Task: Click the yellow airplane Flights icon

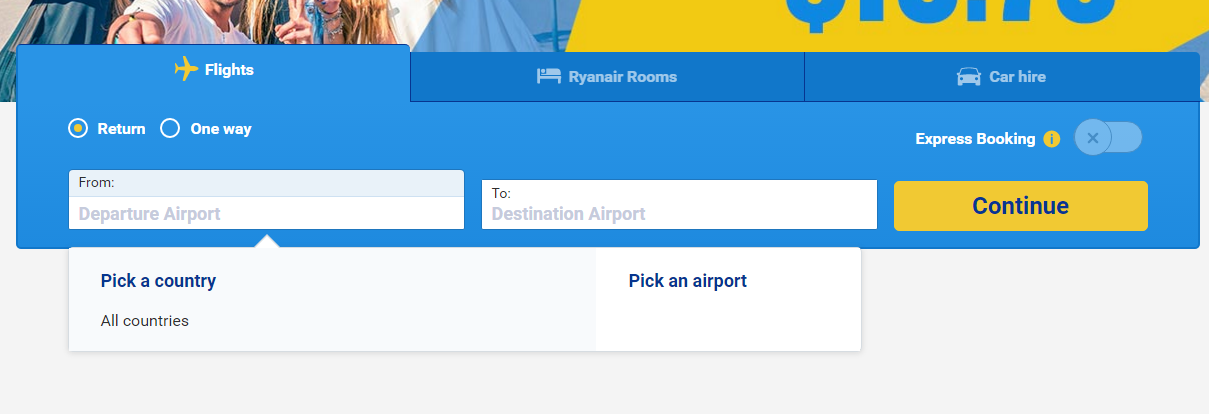Action: [x=186, y=70]
